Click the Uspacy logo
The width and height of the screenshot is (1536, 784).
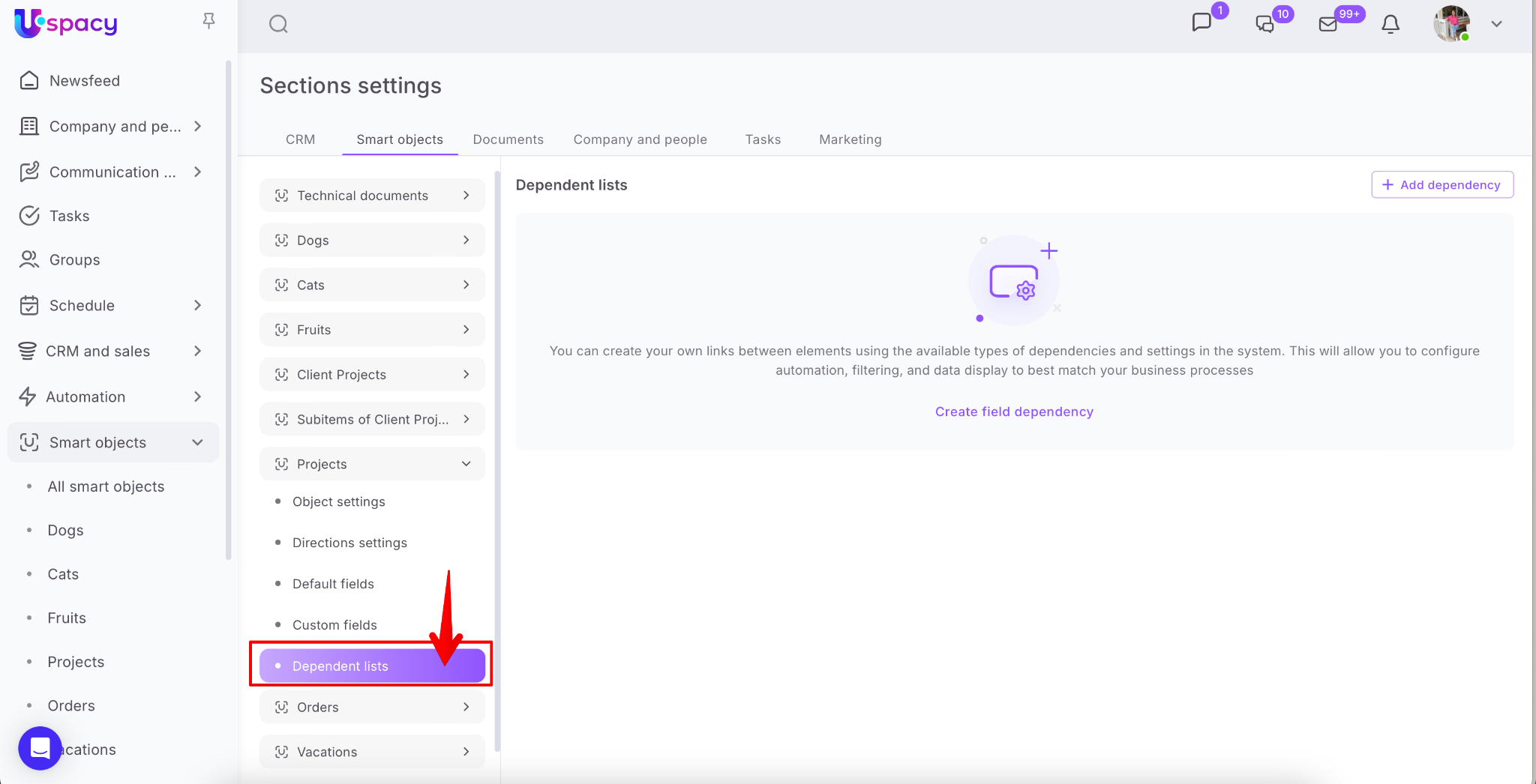coord(66,23)
